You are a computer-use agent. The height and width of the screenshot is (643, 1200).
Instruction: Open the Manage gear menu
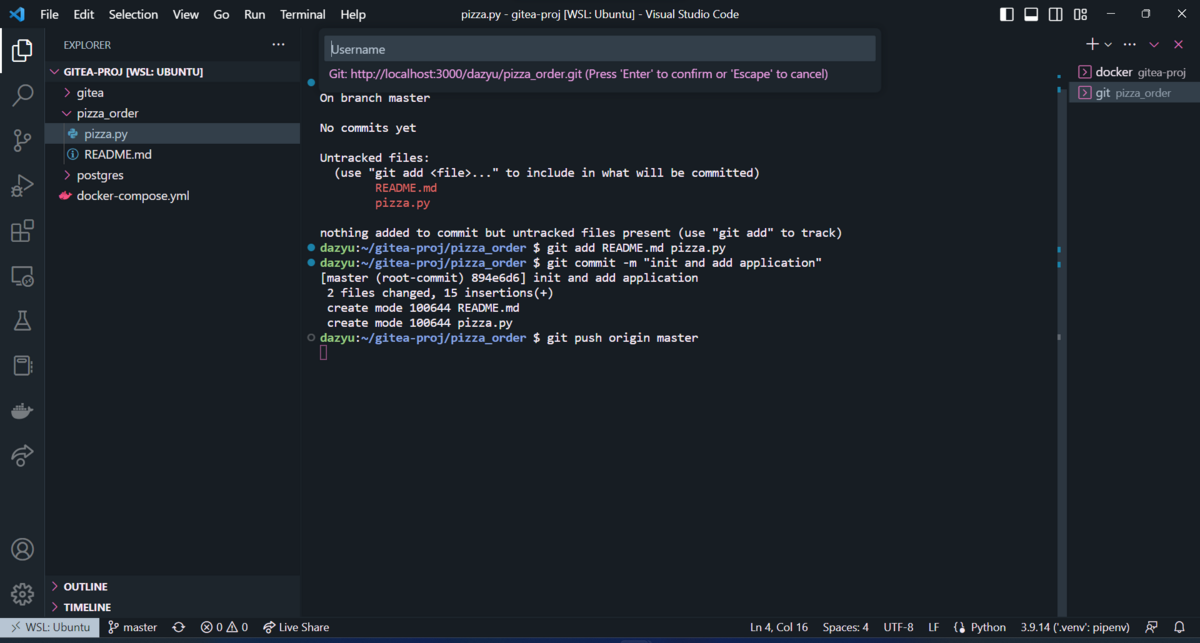[x=22, y=595]
